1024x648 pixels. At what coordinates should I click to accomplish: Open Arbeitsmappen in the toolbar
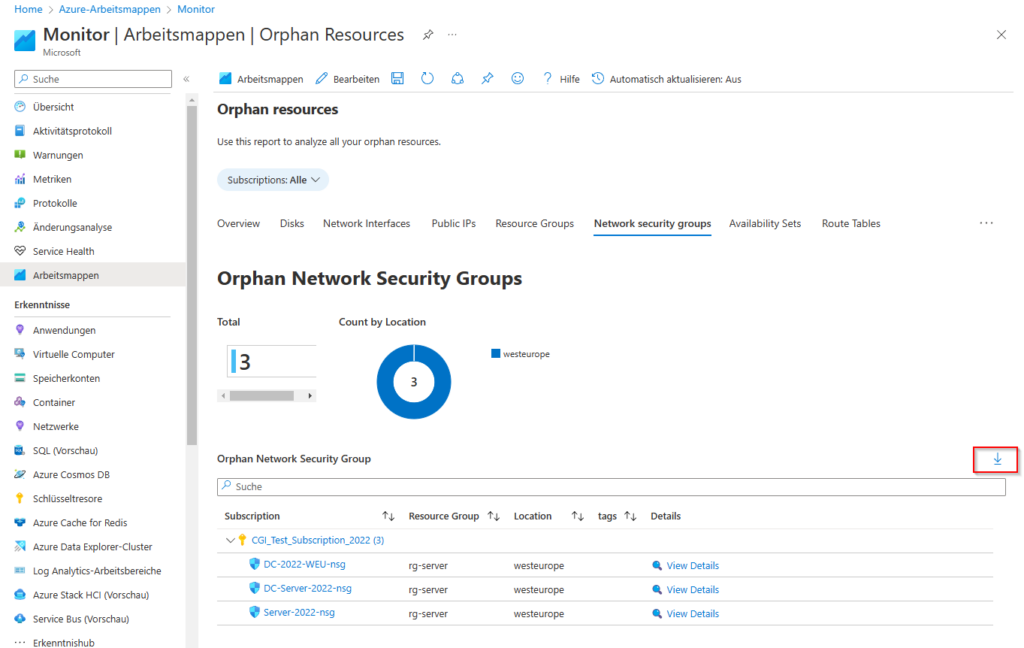(261, 79)
